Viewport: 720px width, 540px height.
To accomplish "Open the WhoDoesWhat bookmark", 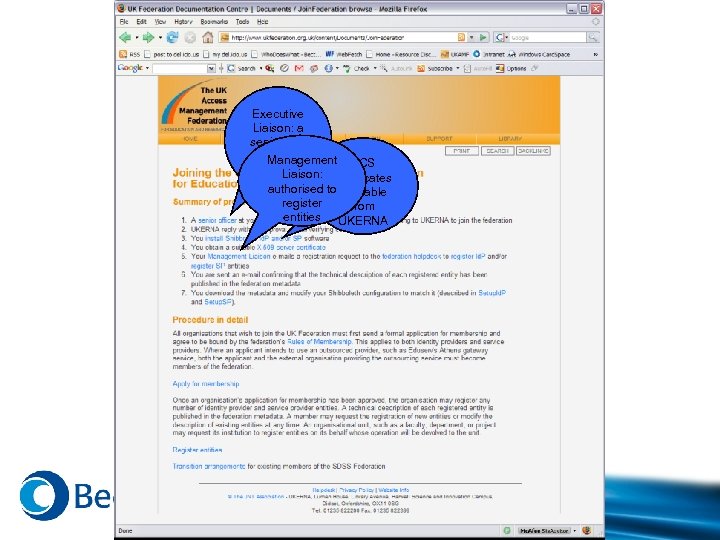I will (x=286, y=54).
